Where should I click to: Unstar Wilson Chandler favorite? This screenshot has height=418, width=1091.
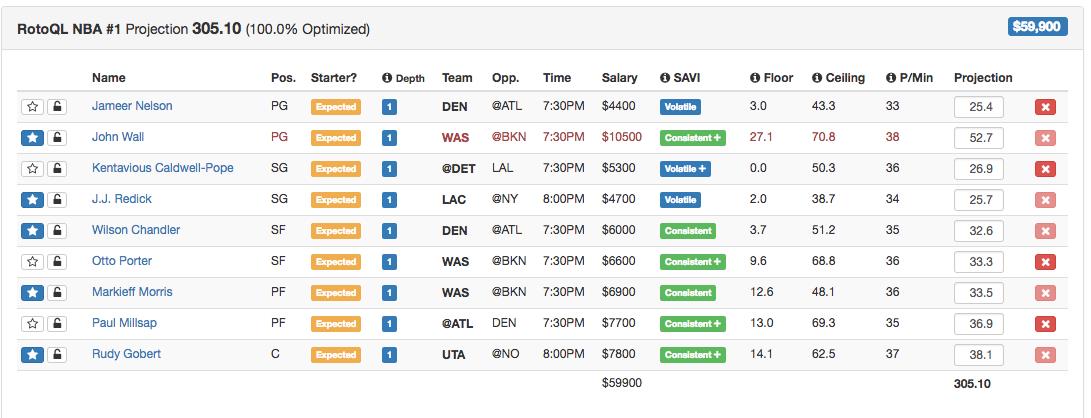click(33, 231)
